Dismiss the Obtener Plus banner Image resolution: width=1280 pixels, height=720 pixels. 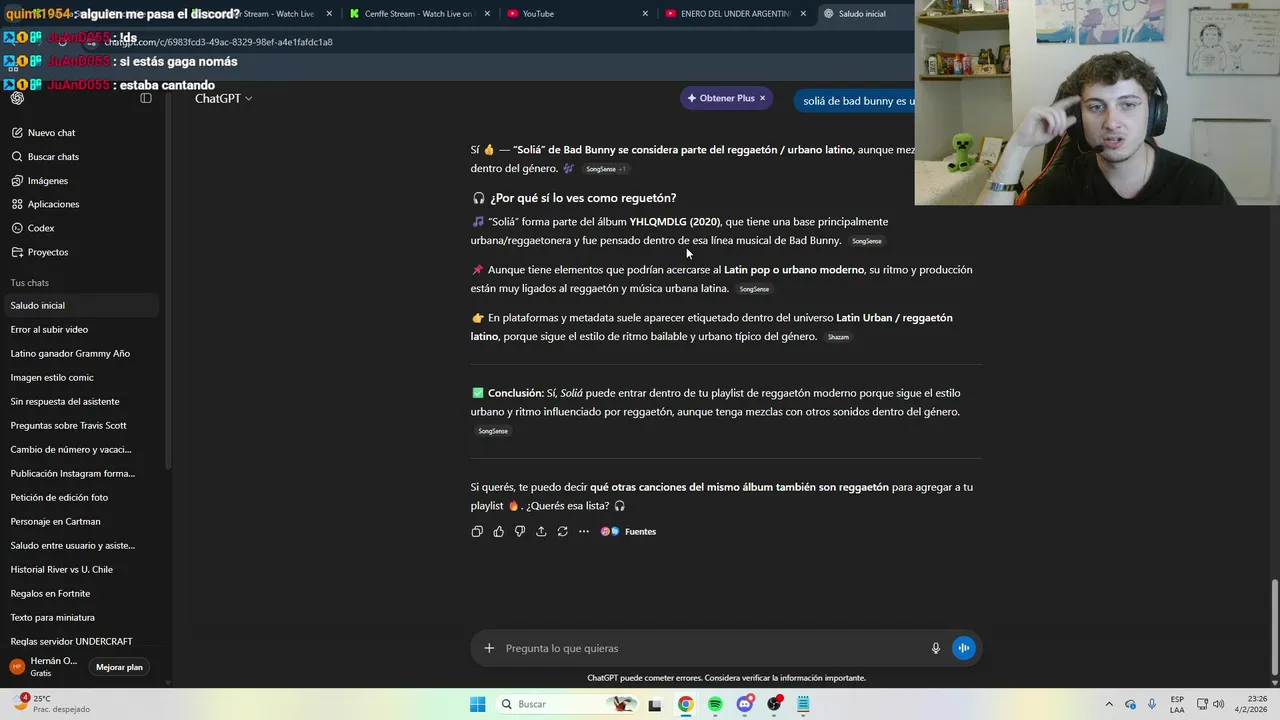click(x=762, y=98)
